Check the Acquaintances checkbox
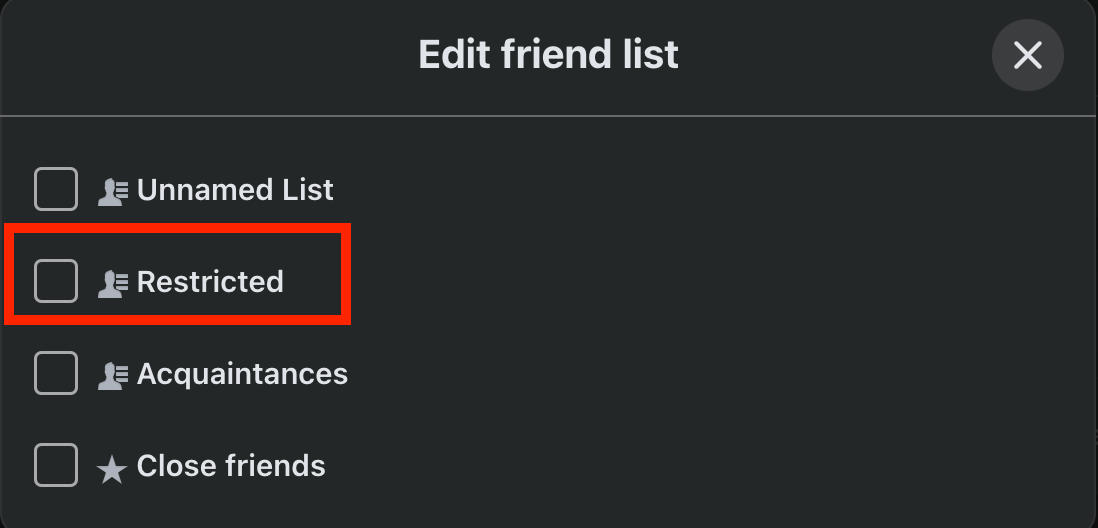Image resolution: width=1098 pixels, height=528 pixels. [x=56, y=374]
